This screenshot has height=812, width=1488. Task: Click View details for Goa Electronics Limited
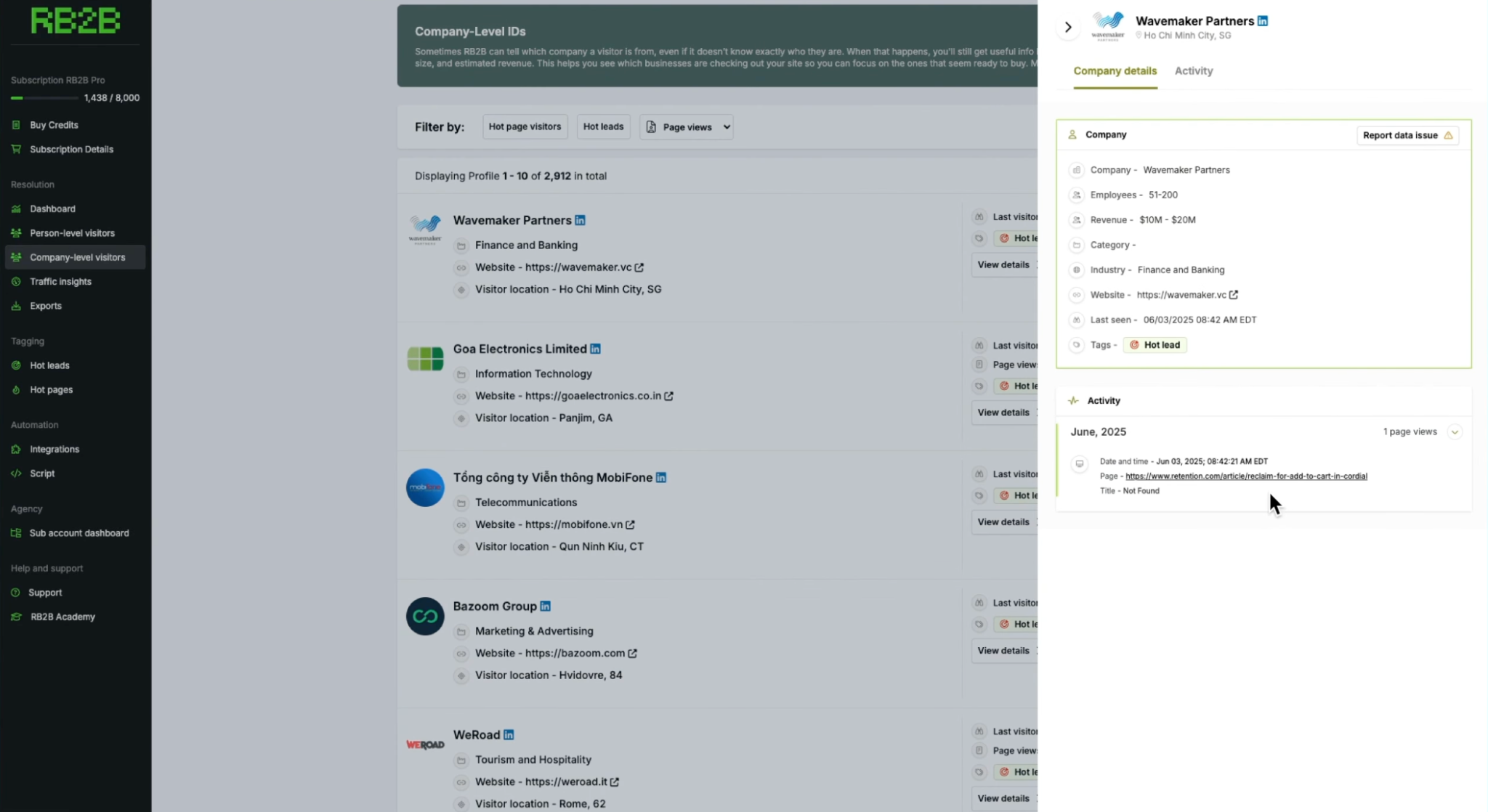click(1004, 413)
